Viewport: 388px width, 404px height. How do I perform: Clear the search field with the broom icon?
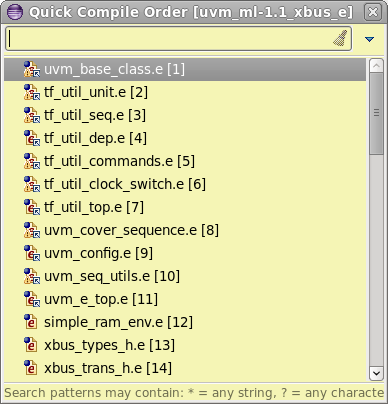(340, 38)
